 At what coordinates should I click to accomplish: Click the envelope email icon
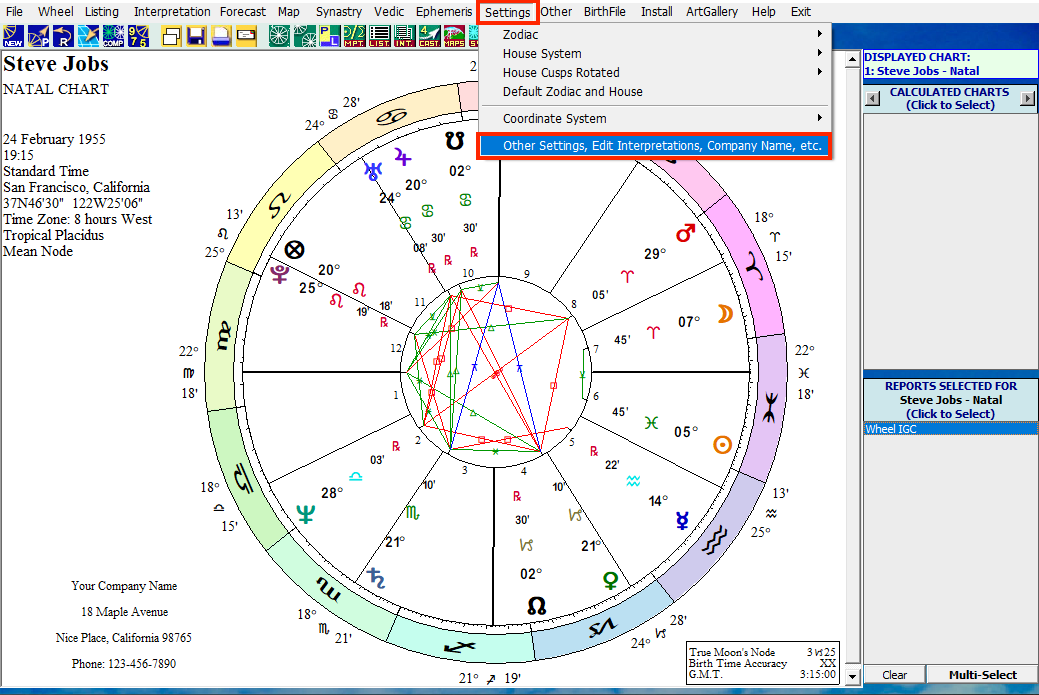coord(246,36)
